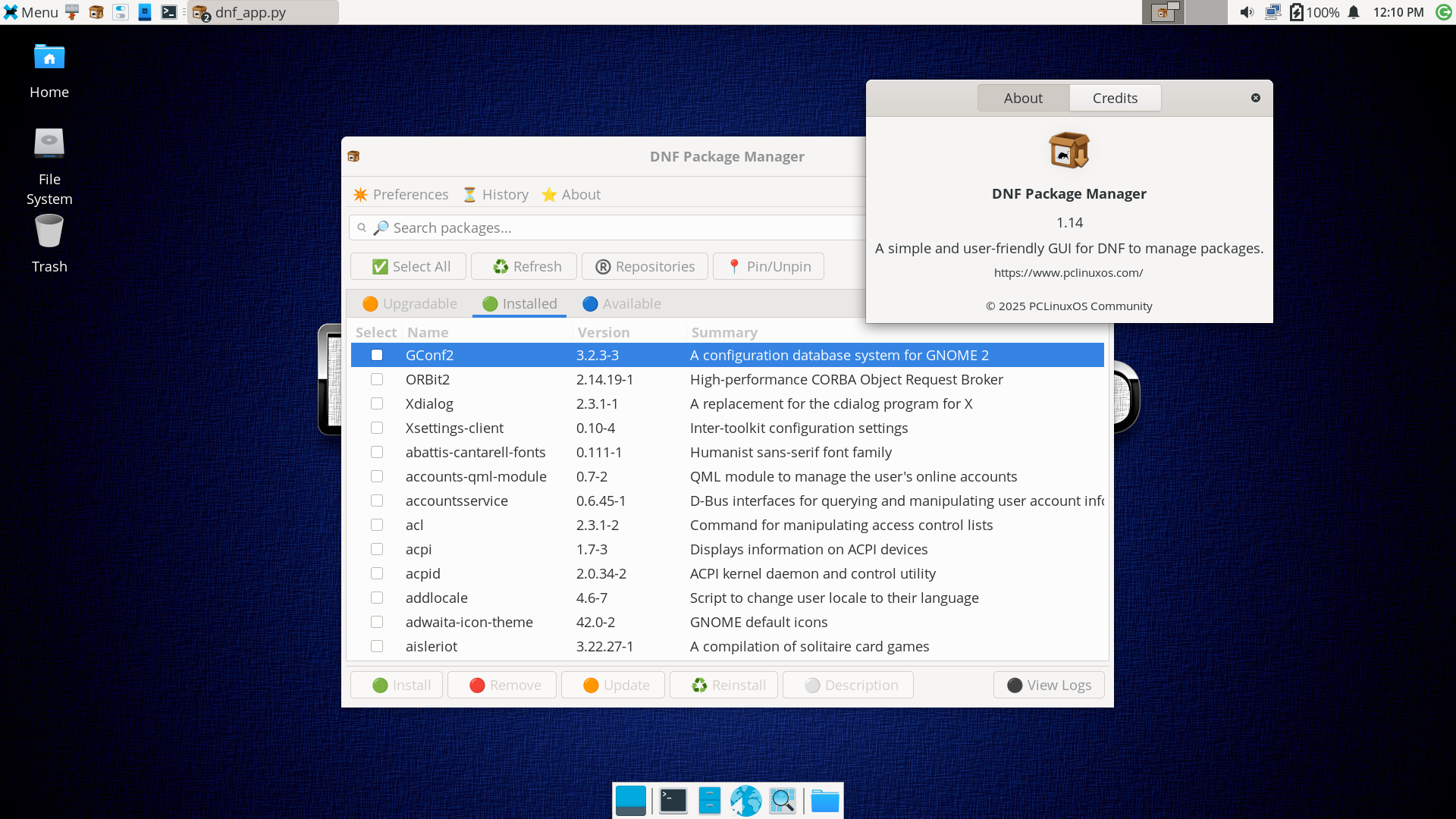Open the File System desktop icon
This screenshot has width=1456, height=819.
click(49, 167)
